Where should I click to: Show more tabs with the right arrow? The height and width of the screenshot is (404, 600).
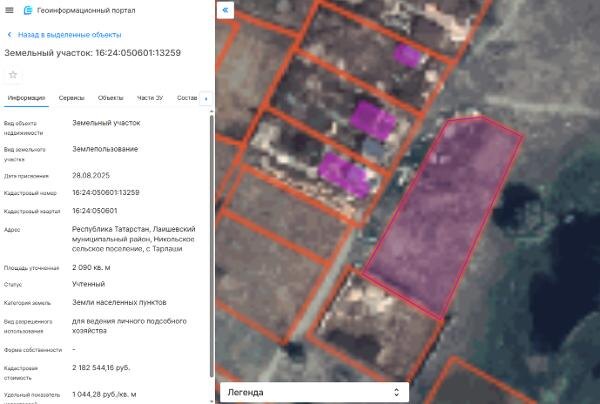[x=206, y=99]
